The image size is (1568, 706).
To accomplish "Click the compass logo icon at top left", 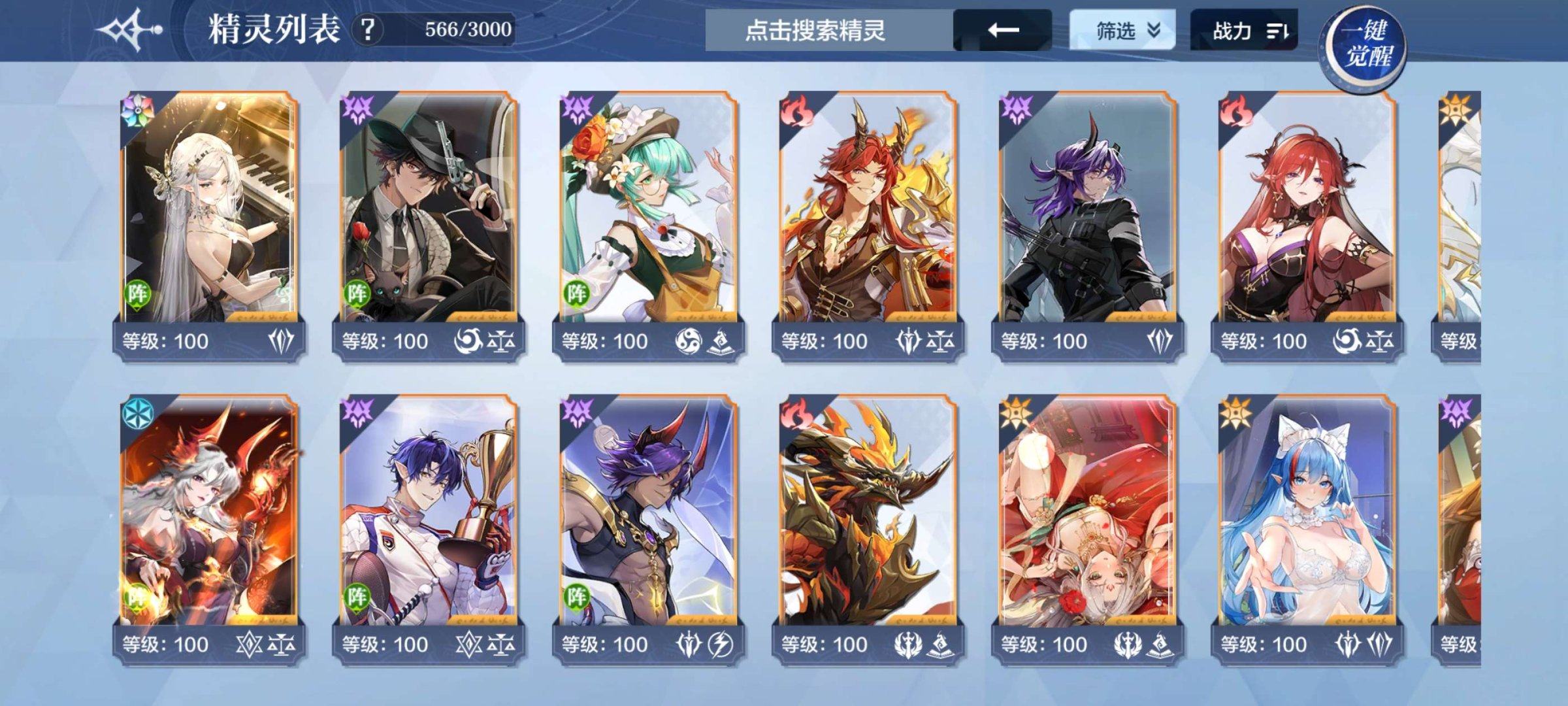I will (x=129, y=29).
